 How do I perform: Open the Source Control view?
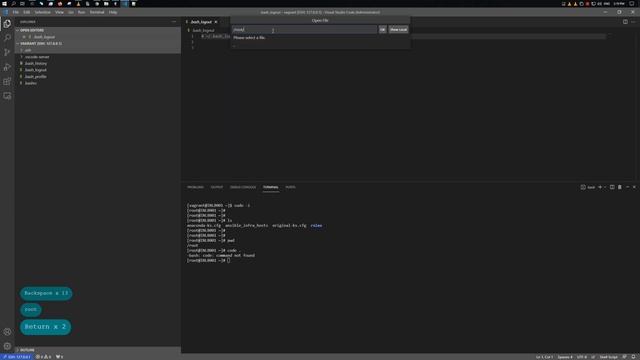(x=7, y=52)
